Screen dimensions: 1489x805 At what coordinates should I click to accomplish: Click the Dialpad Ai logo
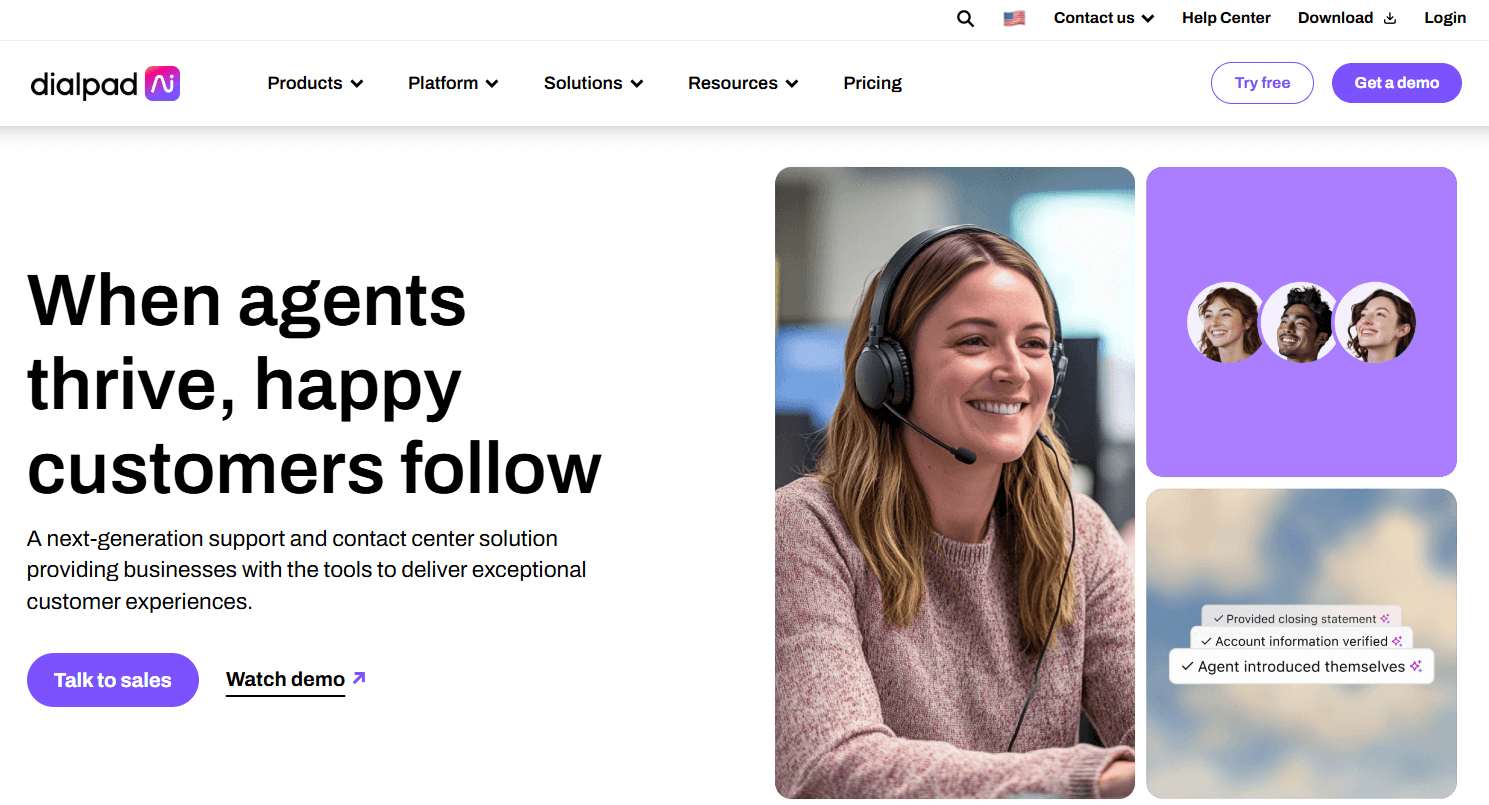[105, 83]
